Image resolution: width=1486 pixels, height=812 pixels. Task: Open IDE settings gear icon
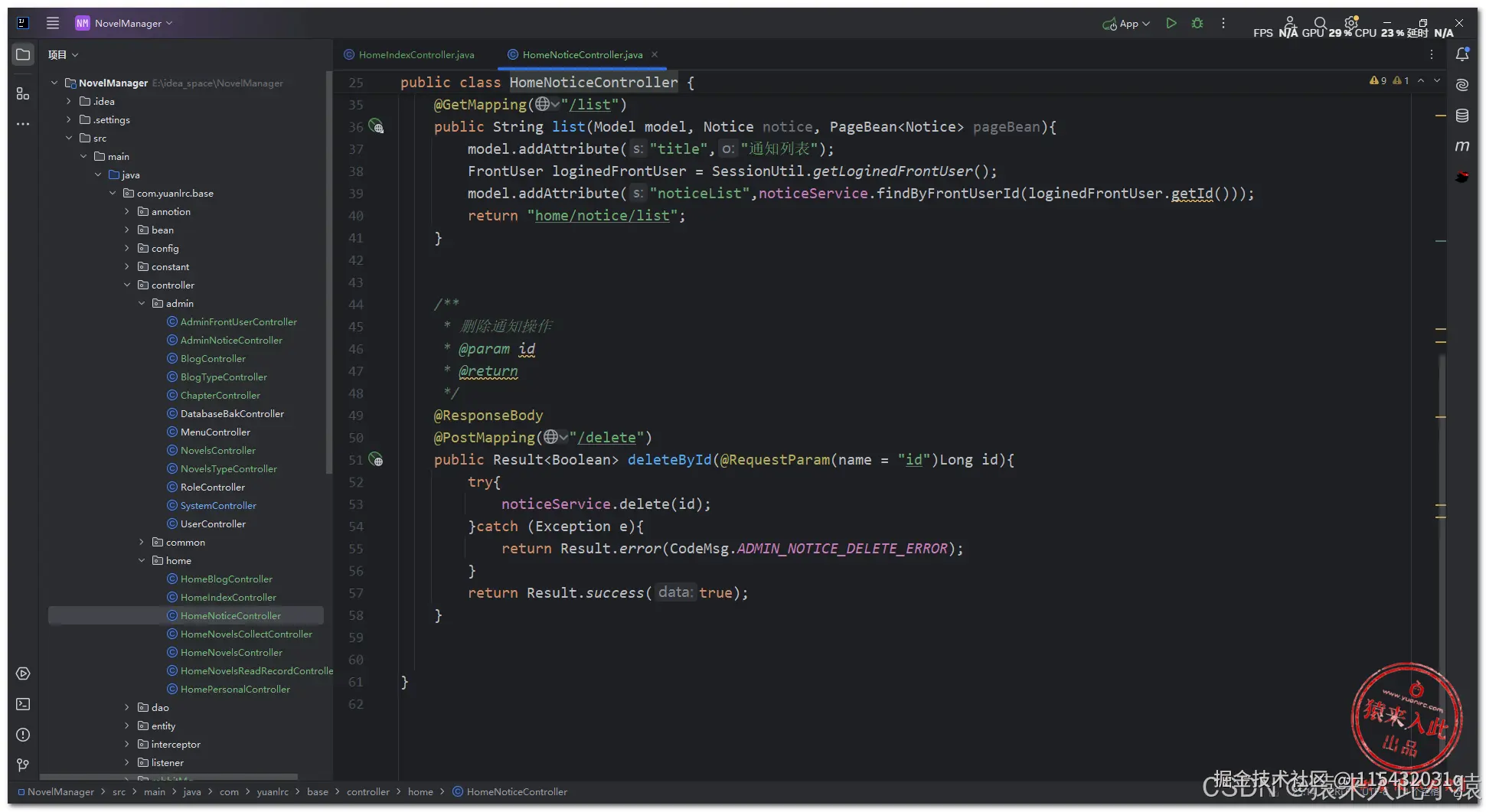point(1351,22)
